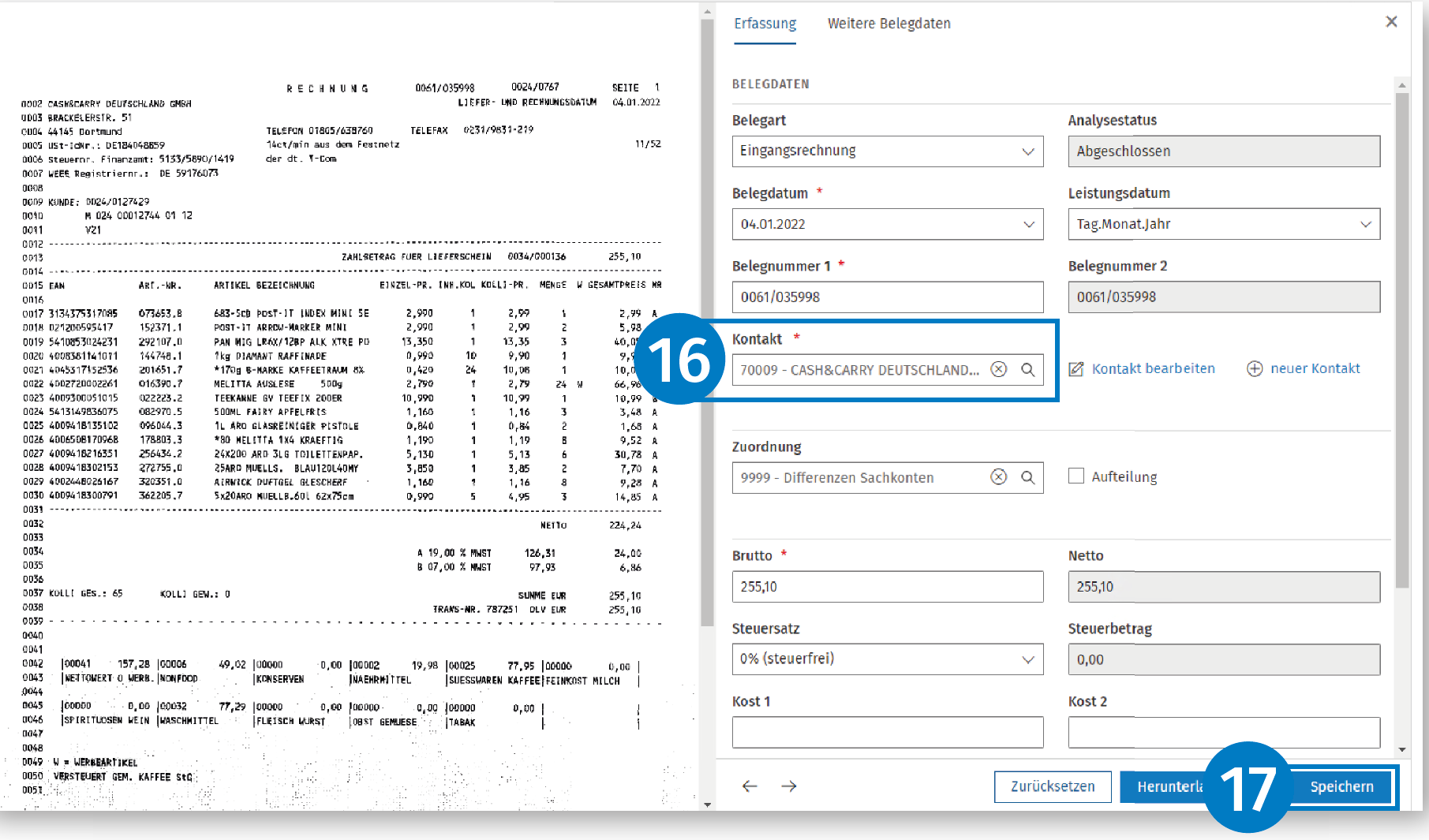The height and width of the screenshot is (840, 1429).
Task: Clear the Zuordnung field with its x icon
Action: click(999, 477)
